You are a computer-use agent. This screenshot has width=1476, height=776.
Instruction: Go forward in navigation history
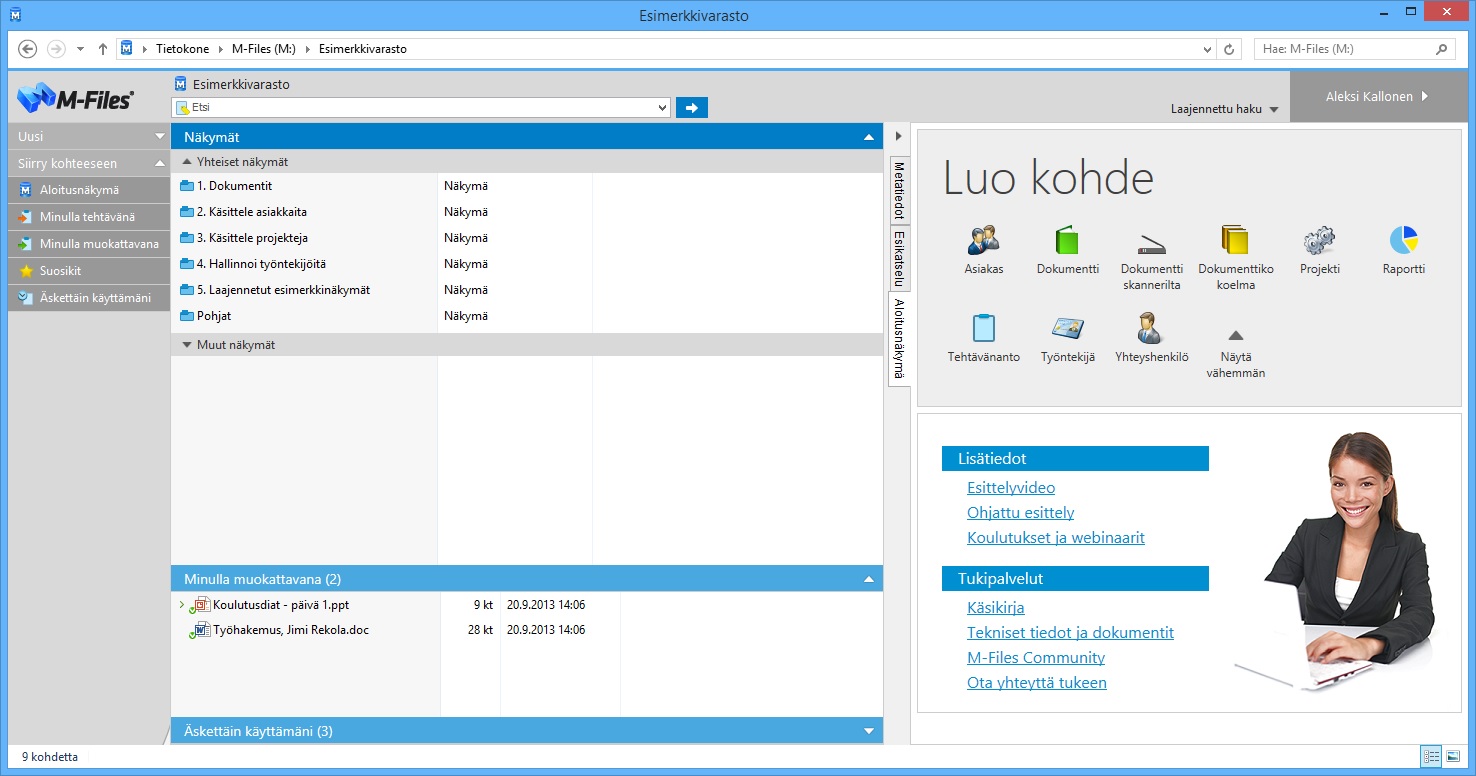click(57, 49)
